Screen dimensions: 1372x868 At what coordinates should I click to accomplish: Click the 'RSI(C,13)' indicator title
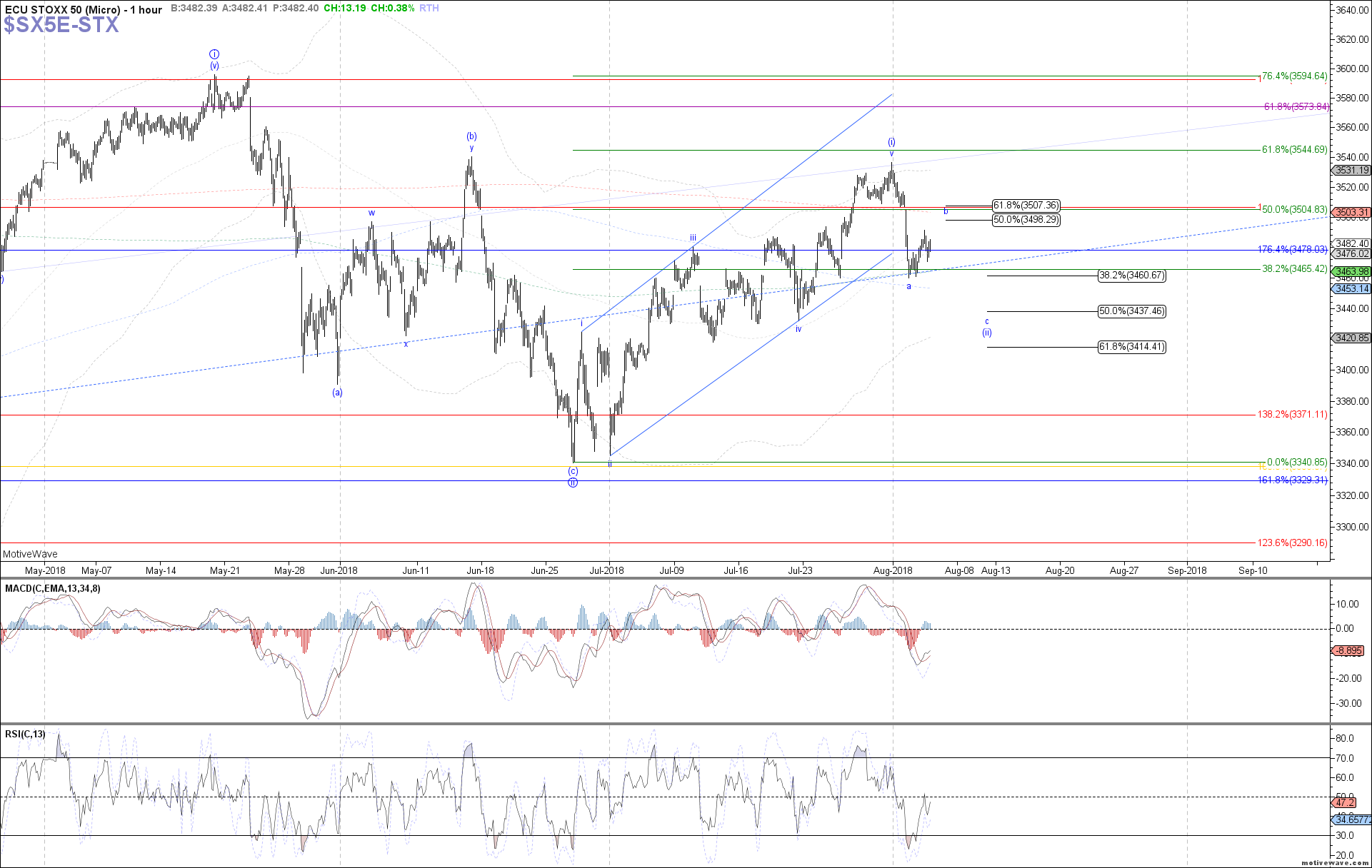coord(25,735)
